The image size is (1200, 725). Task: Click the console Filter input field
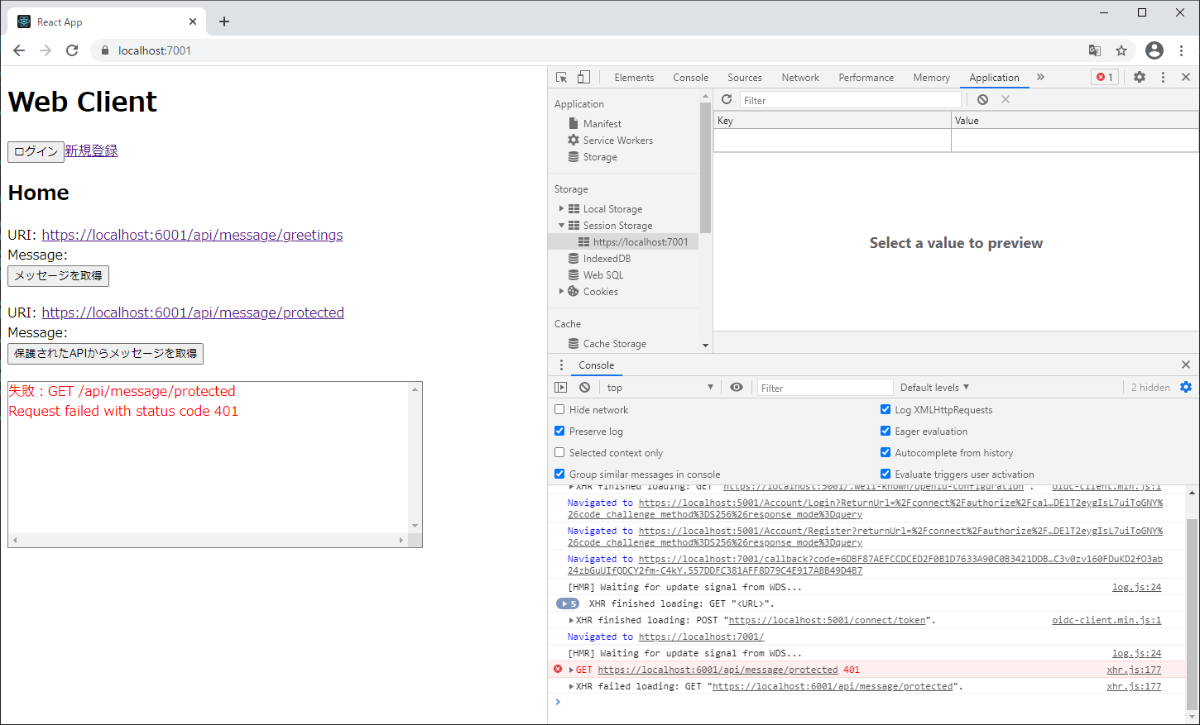pyautogui.click(x=825, y=387)
